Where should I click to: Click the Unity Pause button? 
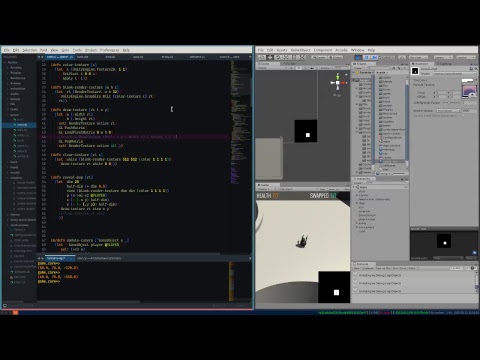(366, 57)
